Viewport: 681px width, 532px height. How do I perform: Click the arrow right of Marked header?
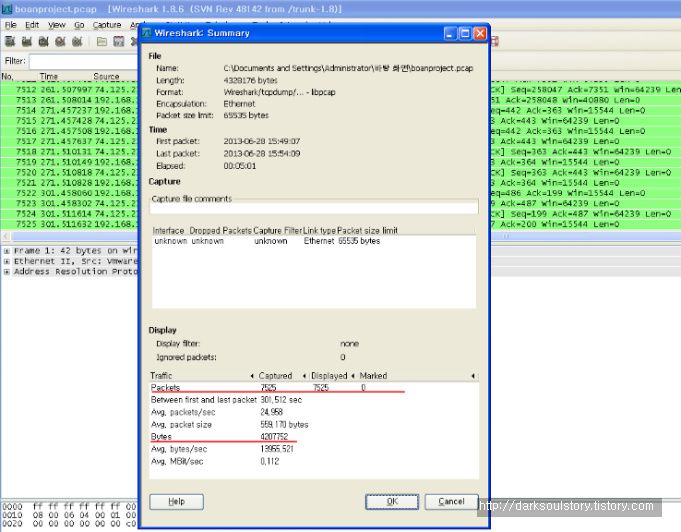(x=473, y=376)
